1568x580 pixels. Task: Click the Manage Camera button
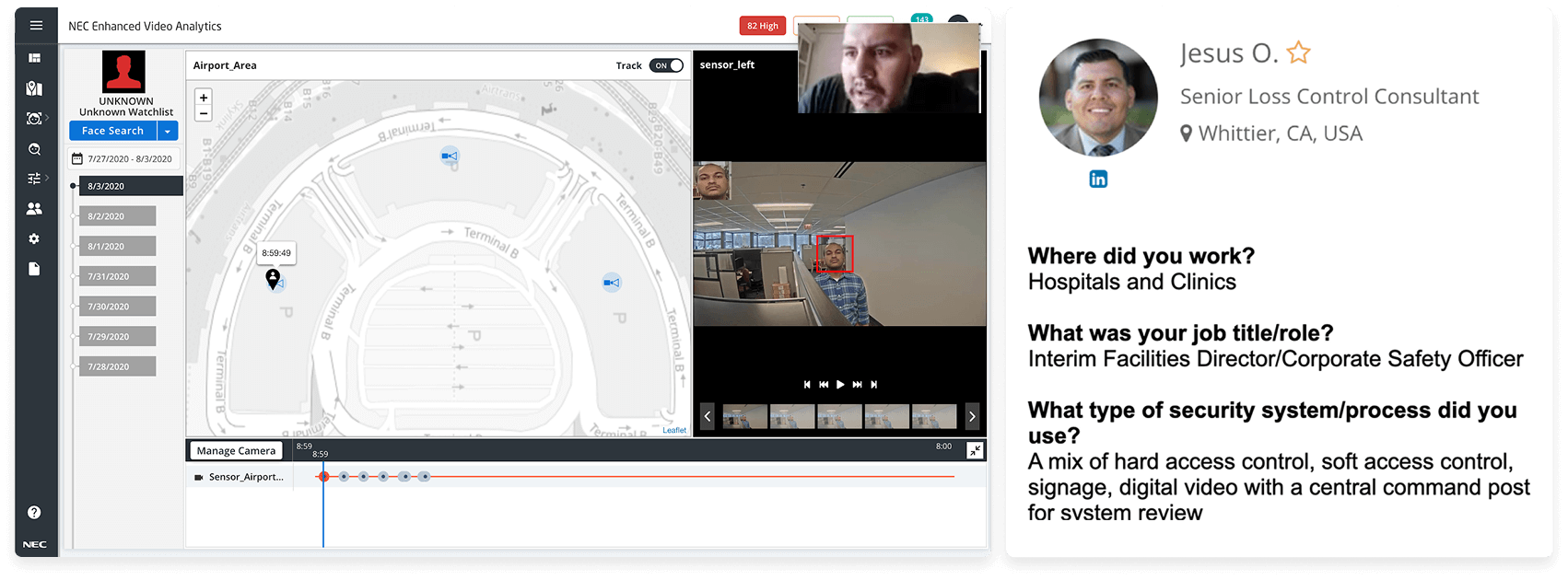click(236, 451)
